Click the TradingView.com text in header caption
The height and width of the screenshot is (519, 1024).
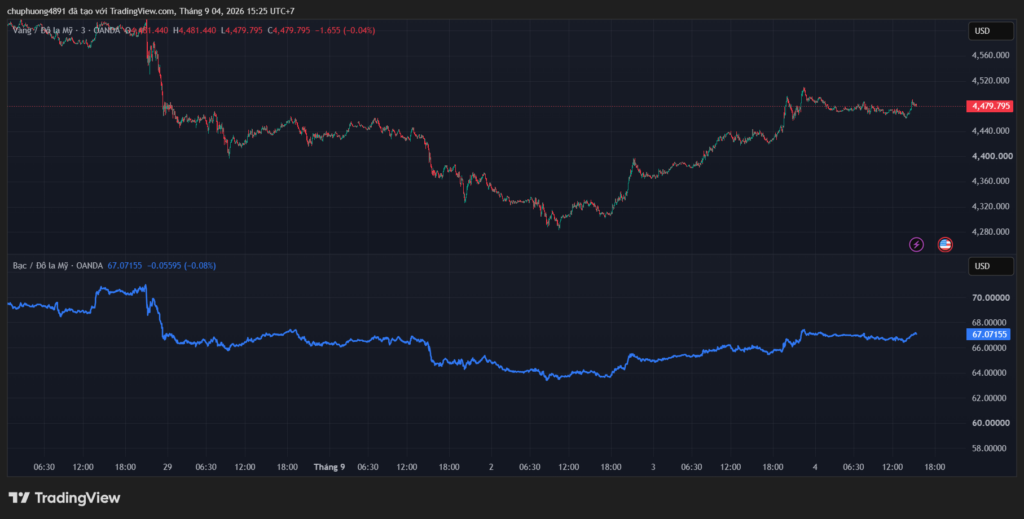[142, 11]
